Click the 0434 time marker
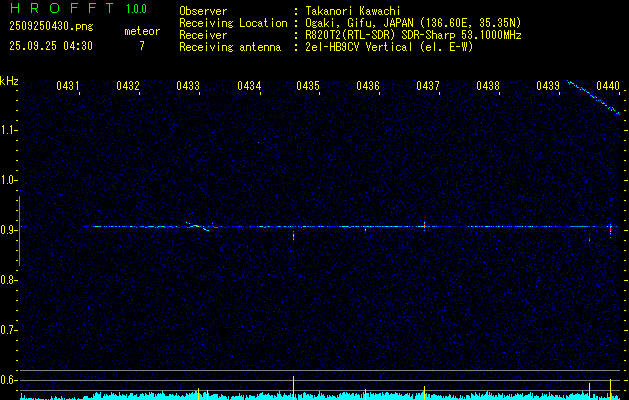 (x=248, y=85)
